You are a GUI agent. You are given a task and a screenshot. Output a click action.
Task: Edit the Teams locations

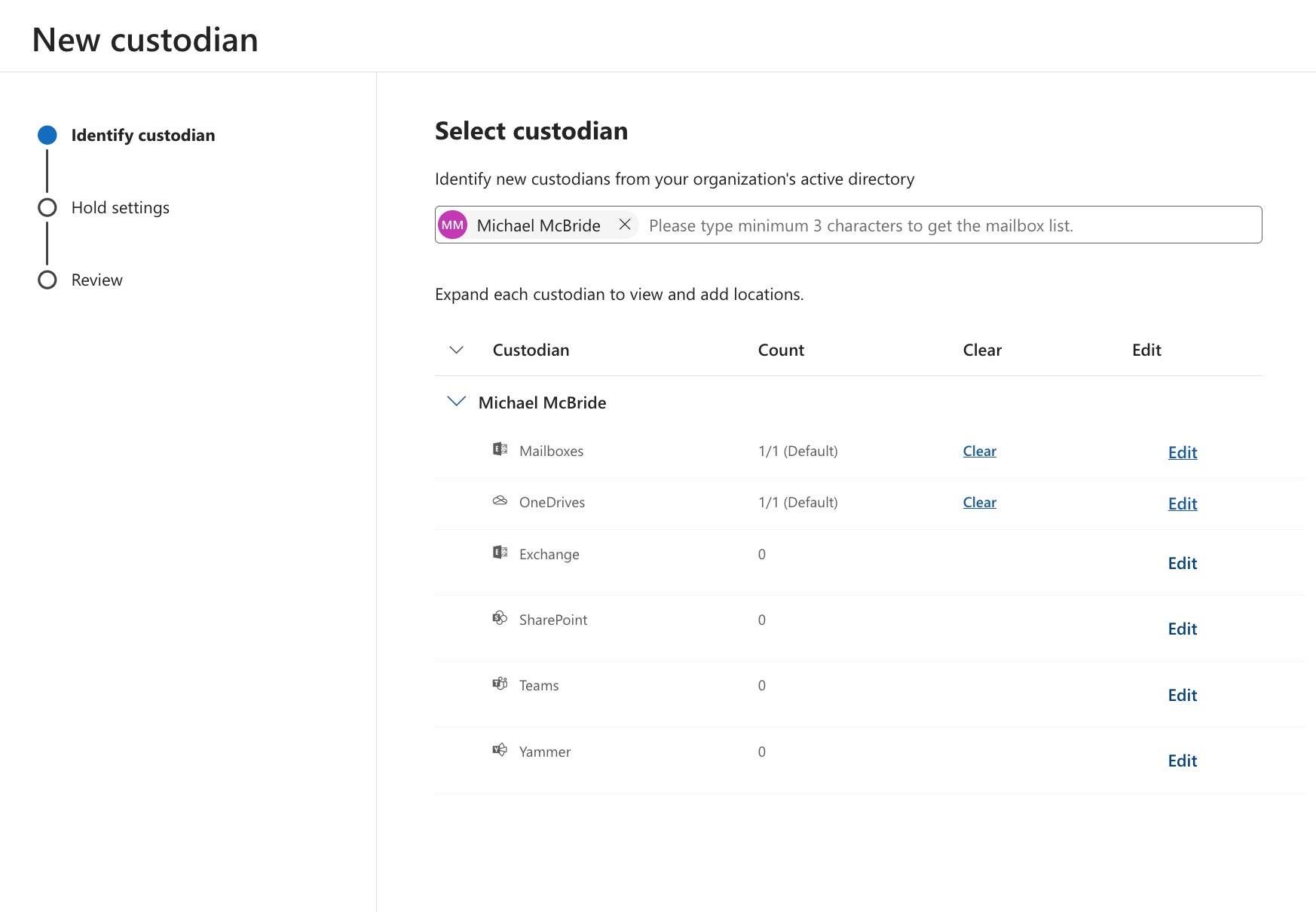(1182, 695)
